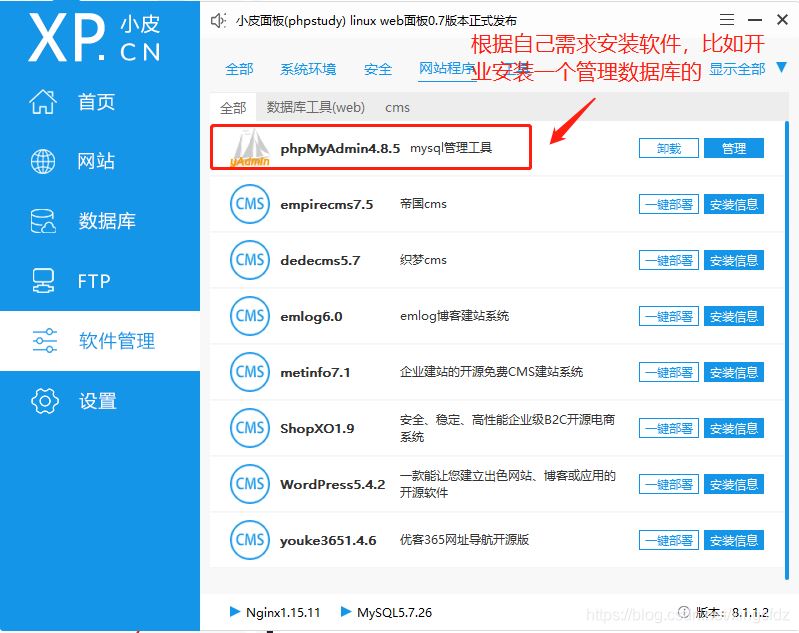Click the WordPress5.4.2 CMS icon
Viewport: 799px width, 633px height.
[249, 484]
